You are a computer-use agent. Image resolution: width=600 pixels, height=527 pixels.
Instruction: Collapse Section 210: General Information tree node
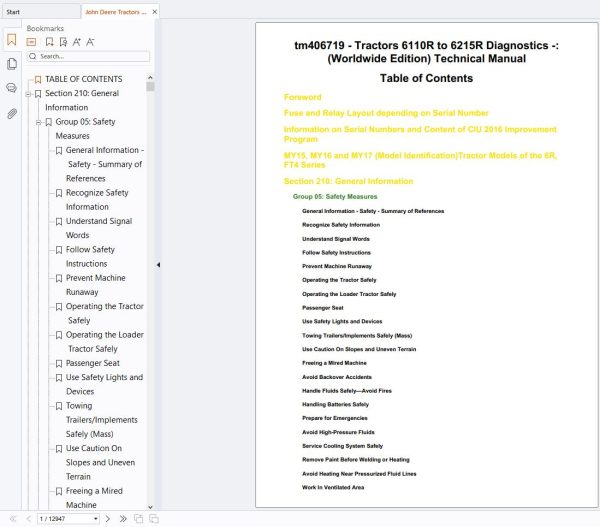click(x=28, y=94)
